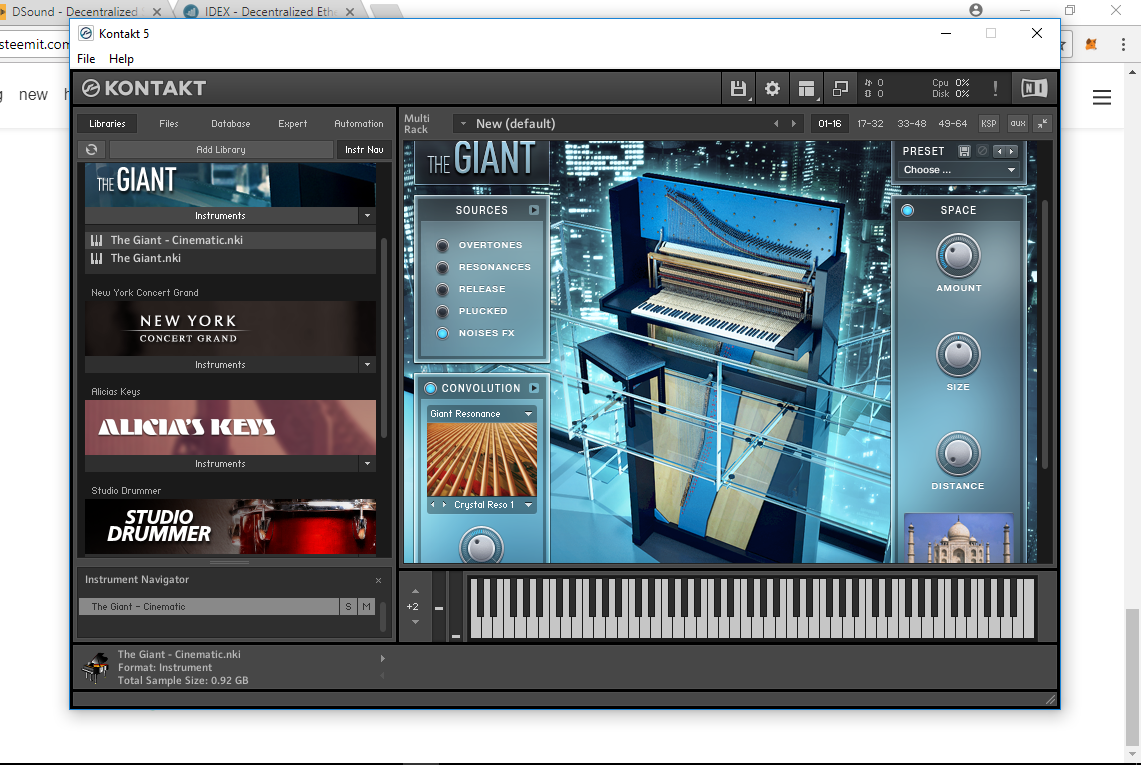
Task: Open the Choose... preset dropdown
Action: click(x=957, y=169)
